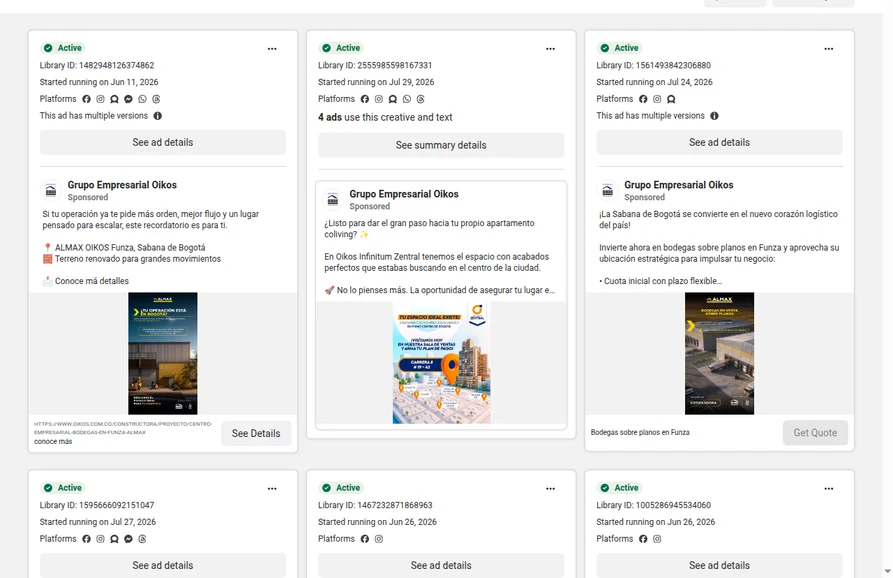Click 'Library ID: 1595666092151047' text
This screenshot has height=578, width=893.
click(x=97, y=505)
